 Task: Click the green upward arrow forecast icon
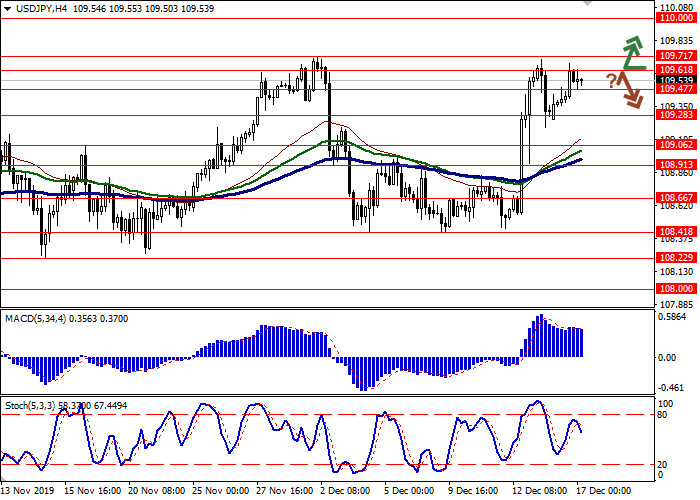(x=632, y=52)
